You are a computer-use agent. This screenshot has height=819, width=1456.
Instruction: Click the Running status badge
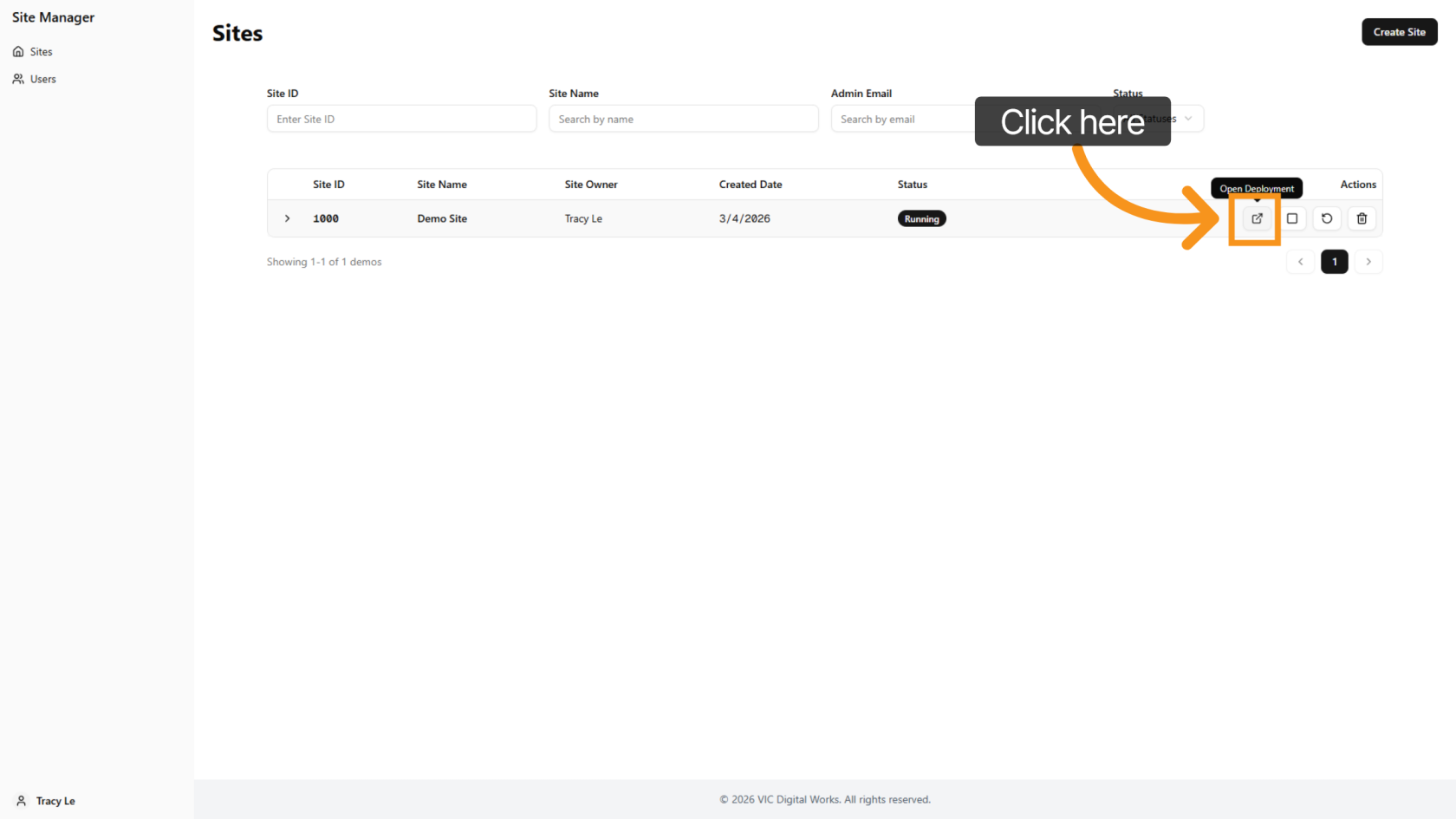[x=921, y=219]
